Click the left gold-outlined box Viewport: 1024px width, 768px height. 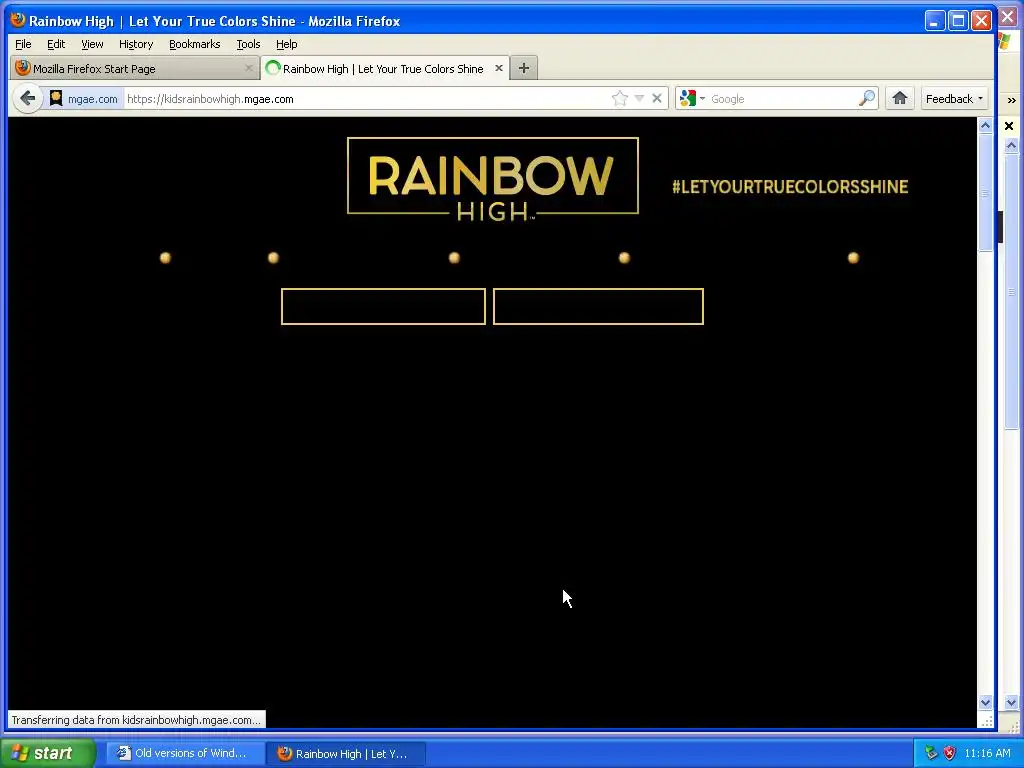383,306
